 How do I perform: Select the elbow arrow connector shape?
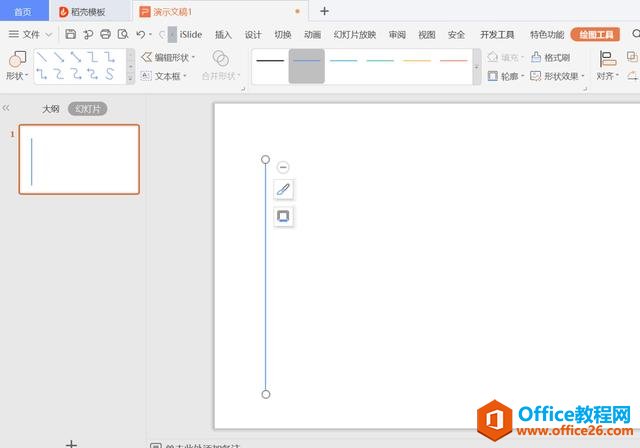[x=109, y=57]
